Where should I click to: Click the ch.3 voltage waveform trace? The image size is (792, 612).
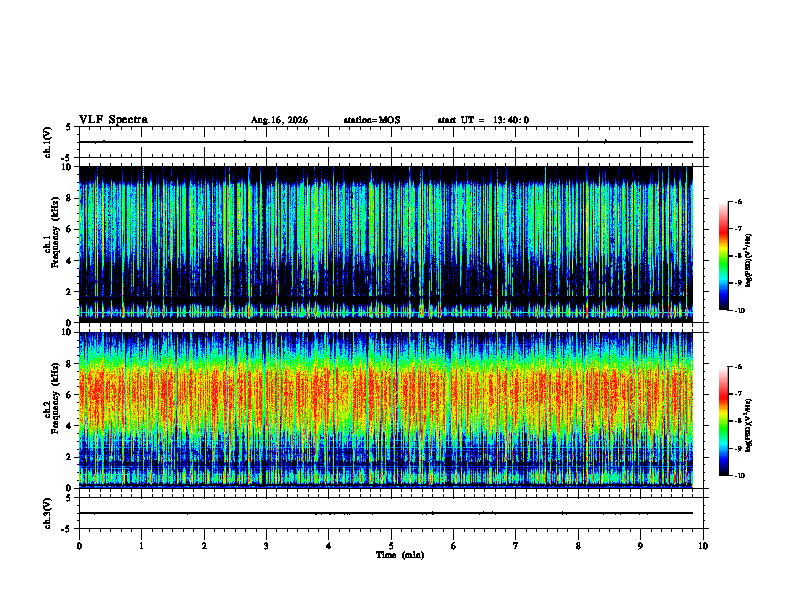[386, 513]
